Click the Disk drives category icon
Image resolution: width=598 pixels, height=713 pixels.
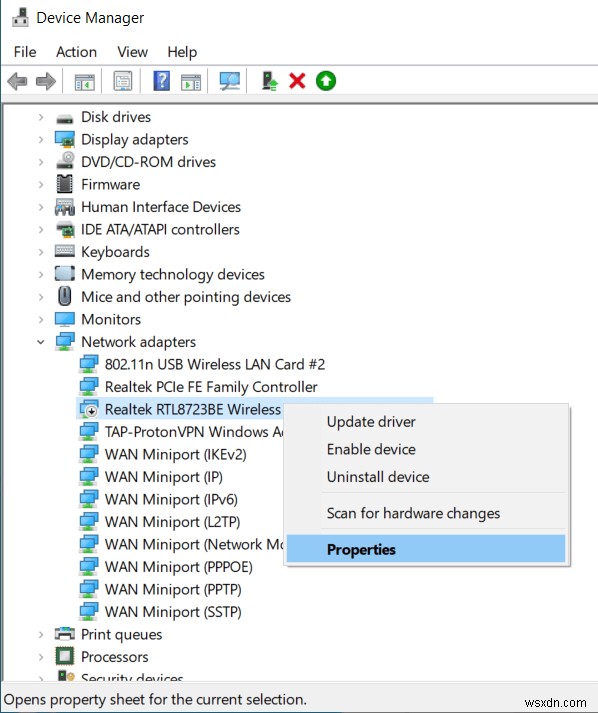tap(65, 118)
